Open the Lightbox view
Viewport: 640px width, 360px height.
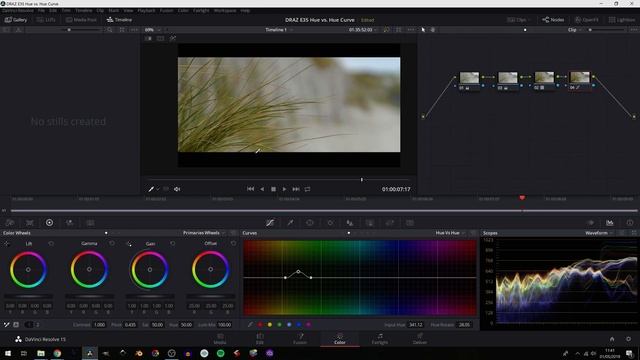click(622, 20)
